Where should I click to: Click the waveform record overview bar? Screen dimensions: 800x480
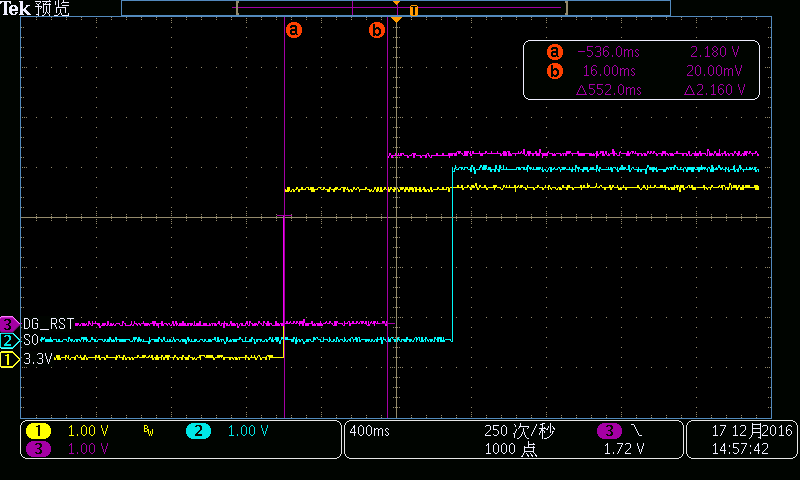point(396,8)
